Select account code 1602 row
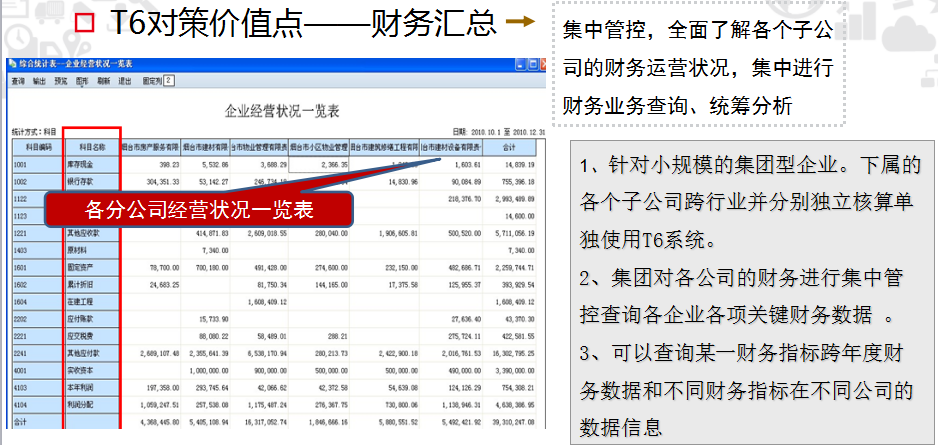Screen dimensions: 938x445 coord(38,285)
